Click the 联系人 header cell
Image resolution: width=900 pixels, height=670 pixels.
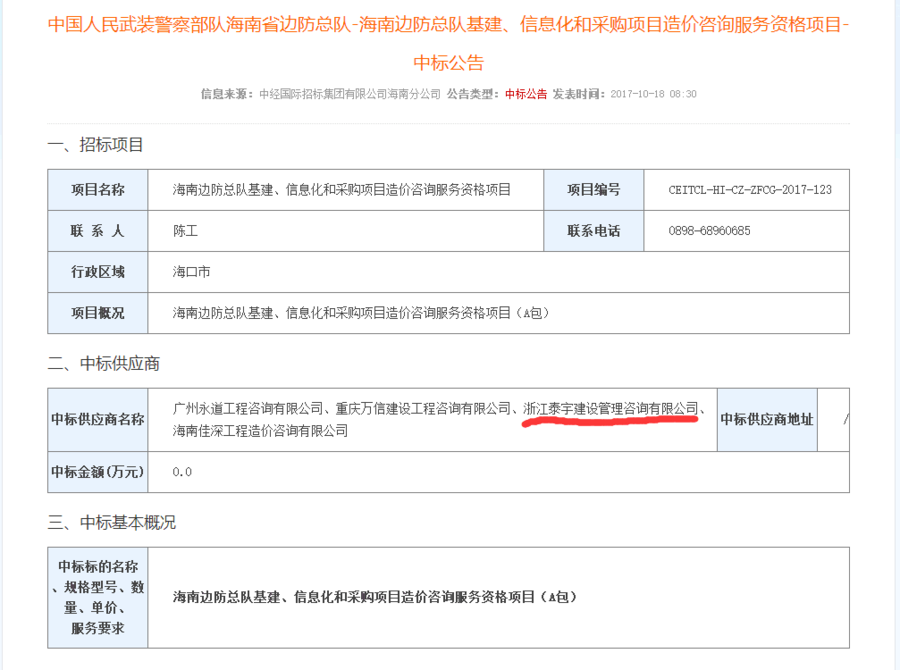[x=98, y=231]
